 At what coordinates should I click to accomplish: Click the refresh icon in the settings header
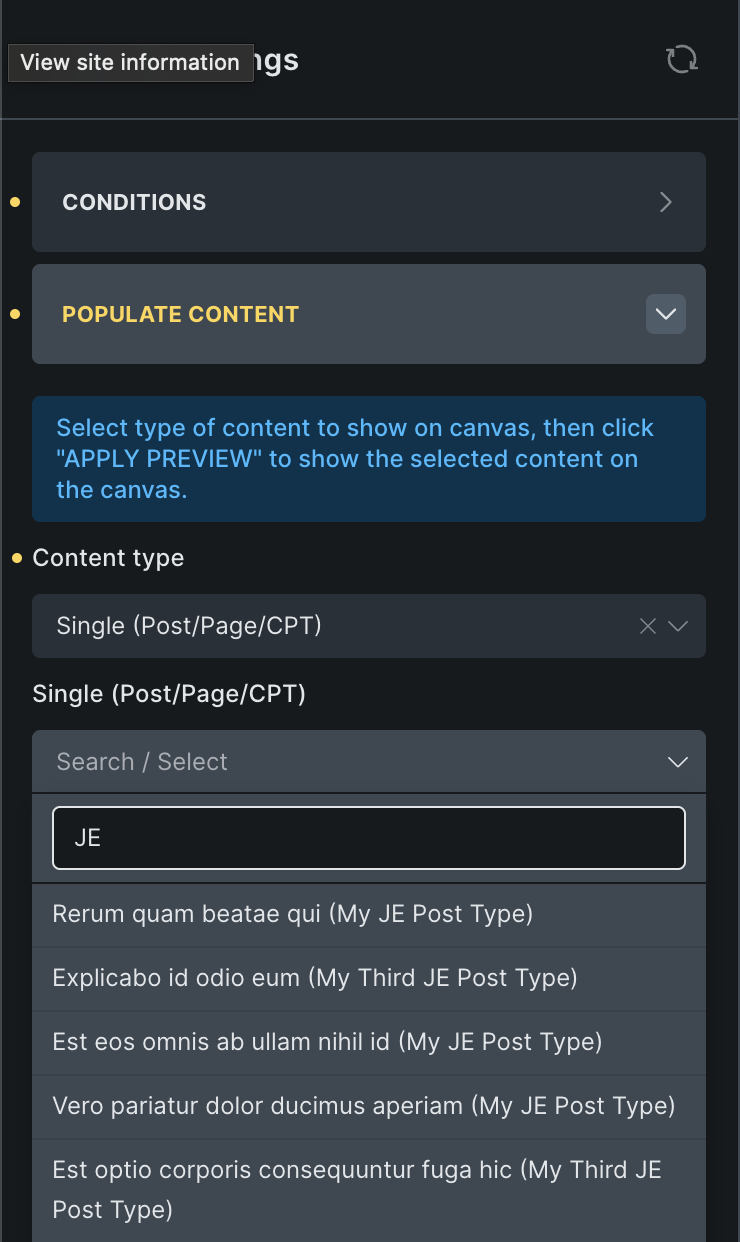pos(682,60)
